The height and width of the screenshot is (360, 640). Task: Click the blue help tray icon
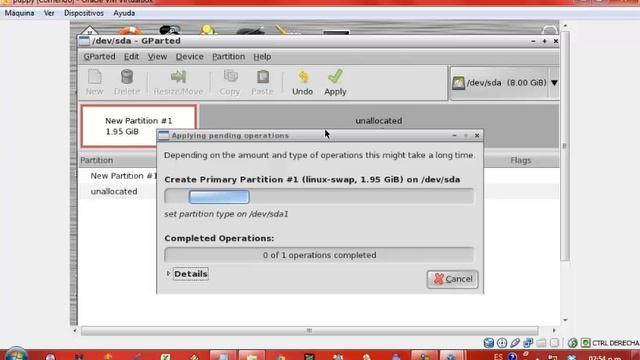(512, 356)
